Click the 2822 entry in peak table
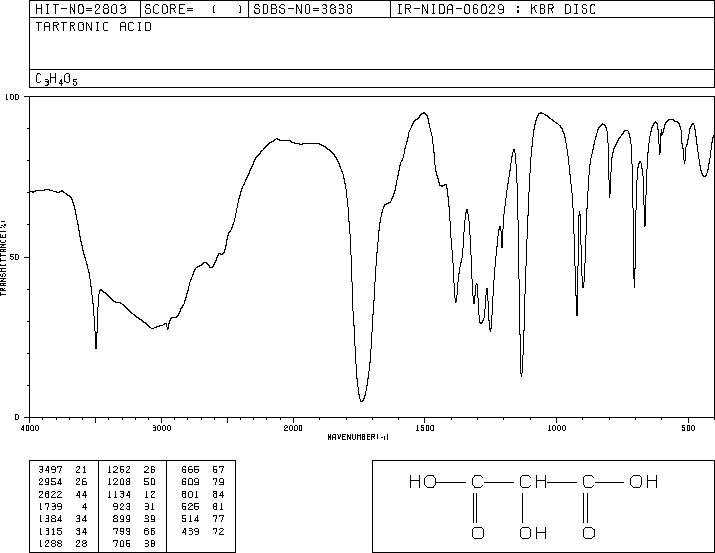This screenshot has height=553, width=715. tap(50, 494)
